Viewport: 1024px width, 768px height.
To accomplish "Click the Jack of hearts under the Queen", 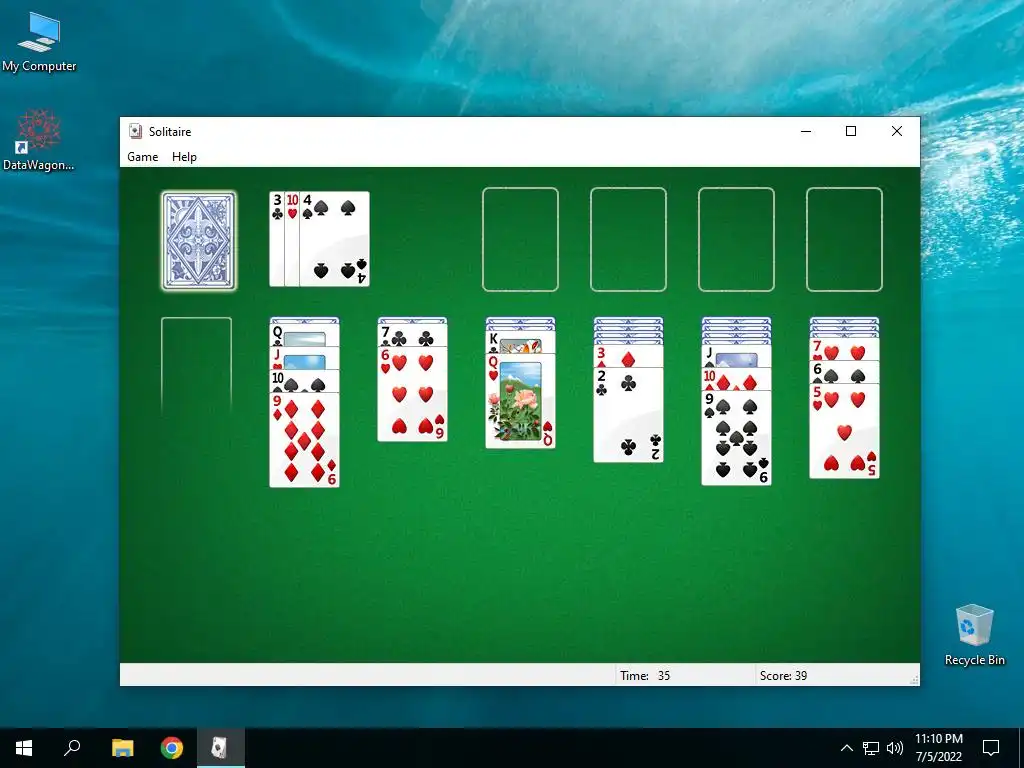I will tap(304, 359).
